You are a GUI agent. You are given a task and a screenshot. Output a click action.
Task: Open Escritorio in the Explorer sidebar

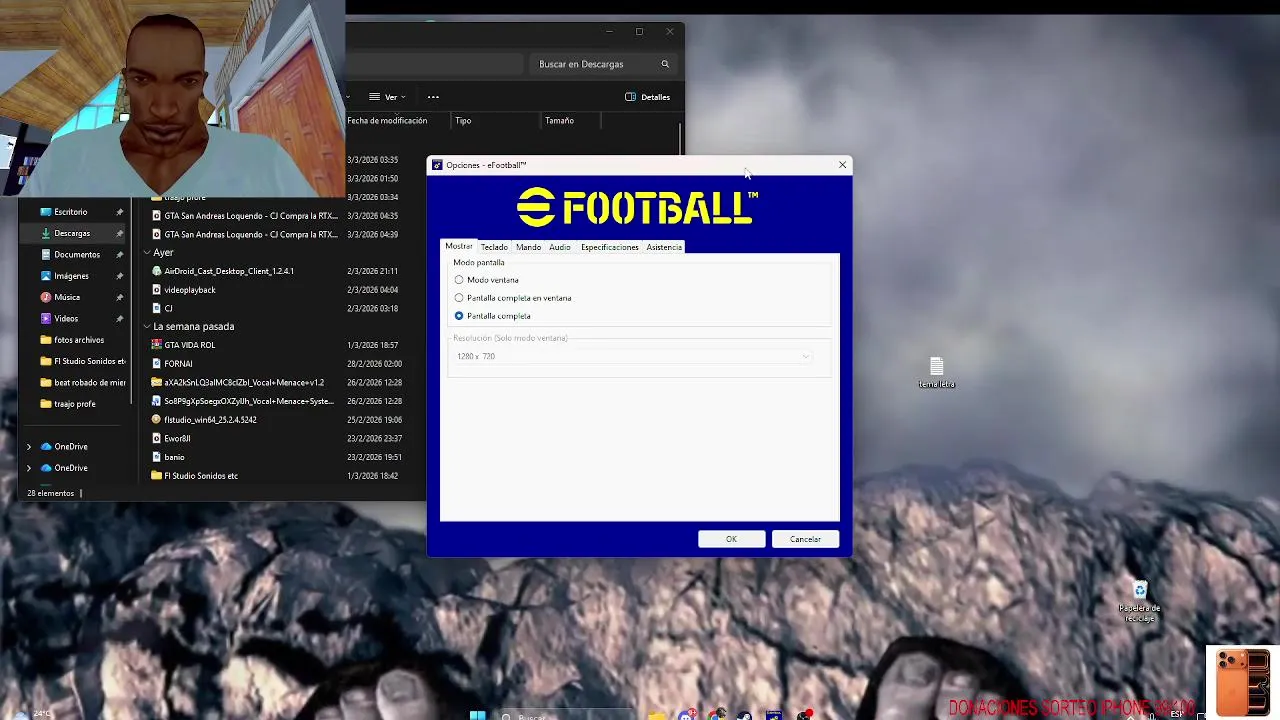click(x=70, y=212)
